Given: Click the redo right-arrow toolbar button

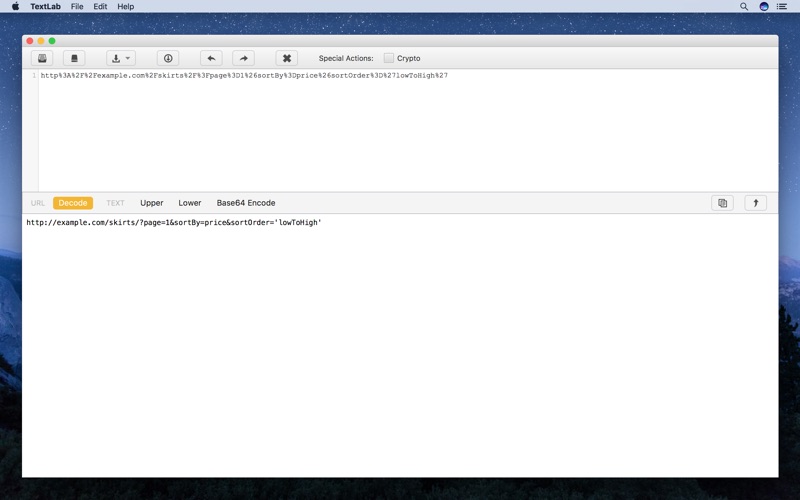Looking at the screenshot, I should pos(243,58).
